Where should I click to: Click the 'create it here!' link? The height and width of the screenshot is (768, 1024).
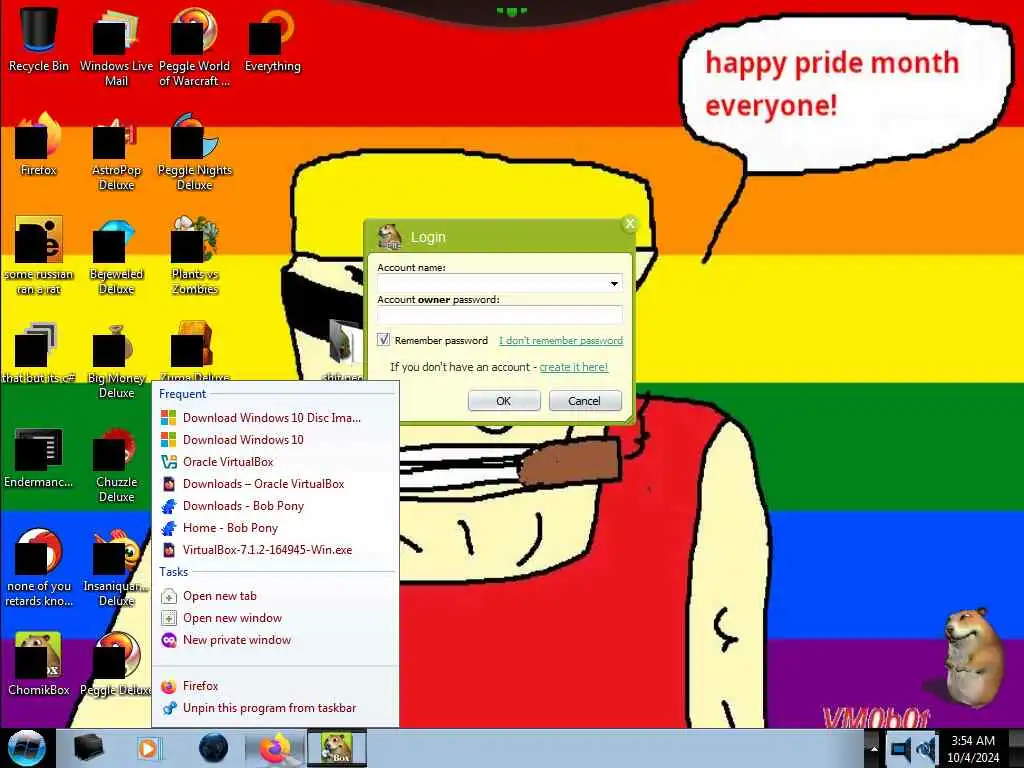coord(573,367)
